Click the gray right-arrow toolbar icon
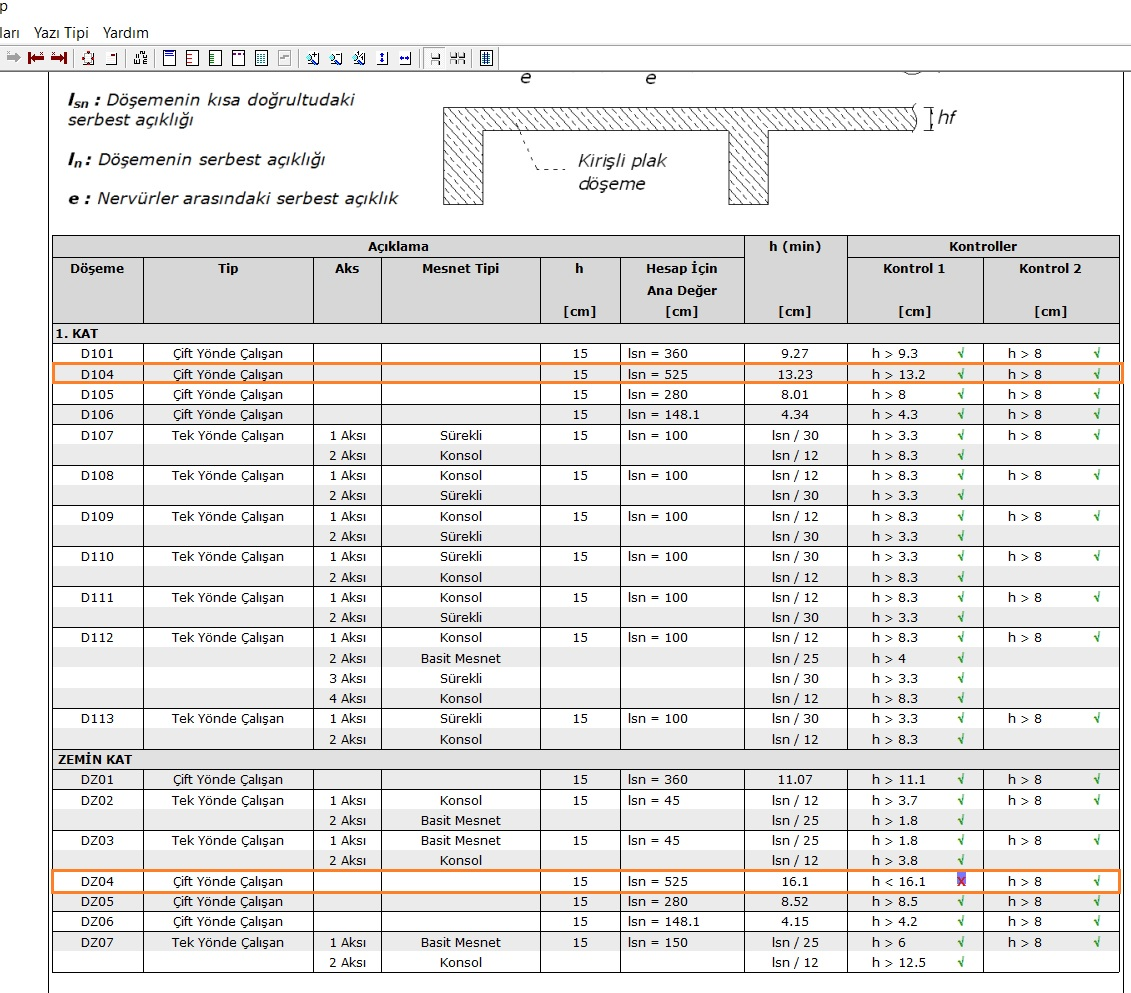 [x=13, y=58]
